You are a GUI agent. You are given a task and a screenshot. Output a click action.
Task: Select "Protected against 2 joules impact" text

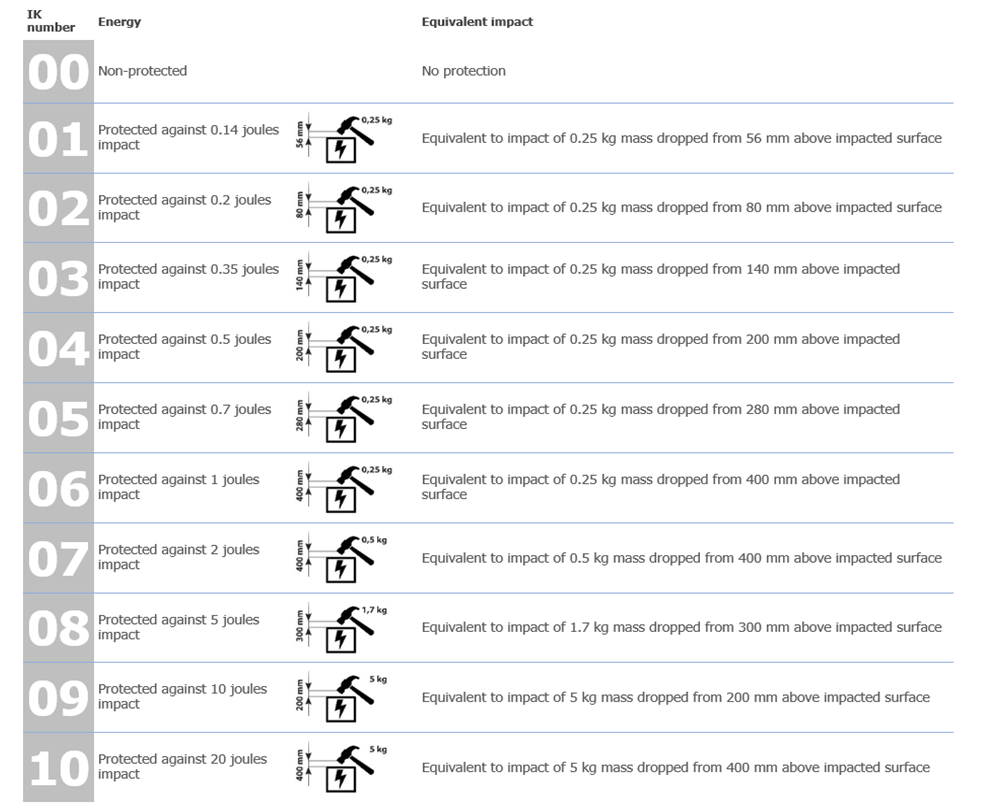(178, 557)
